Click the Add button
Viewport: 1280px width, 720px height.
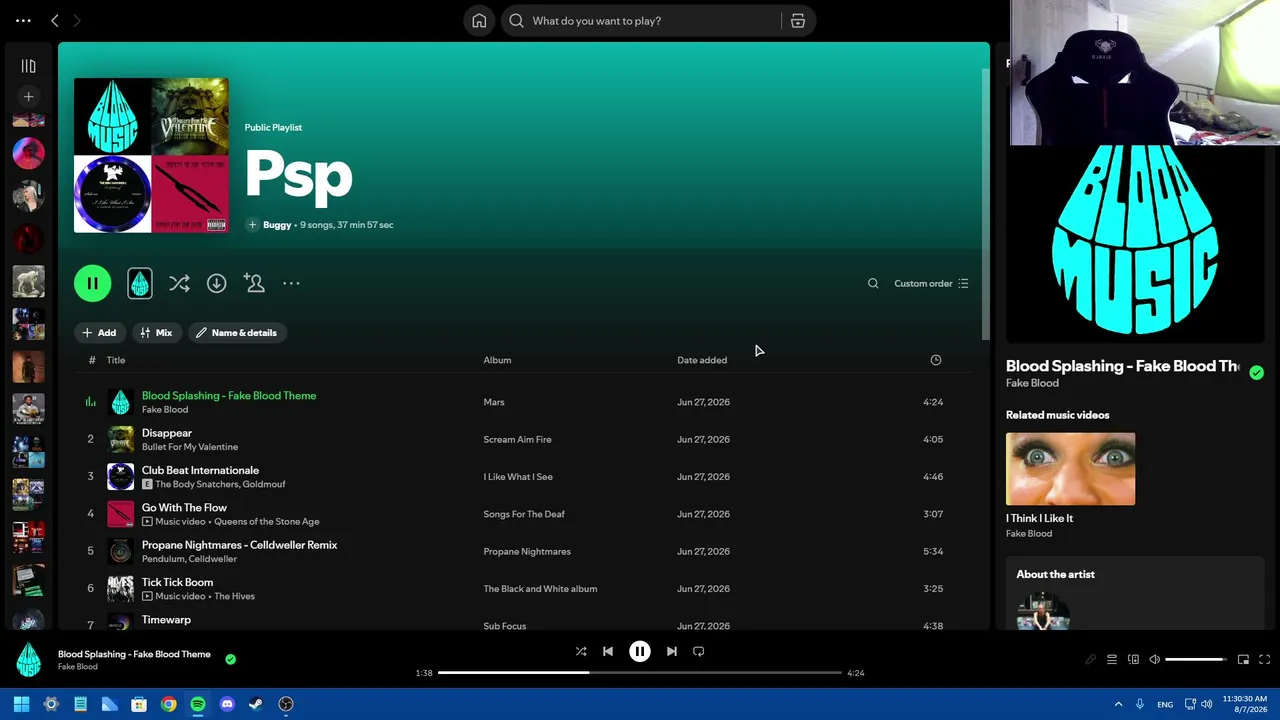click(x=99, y=333)
